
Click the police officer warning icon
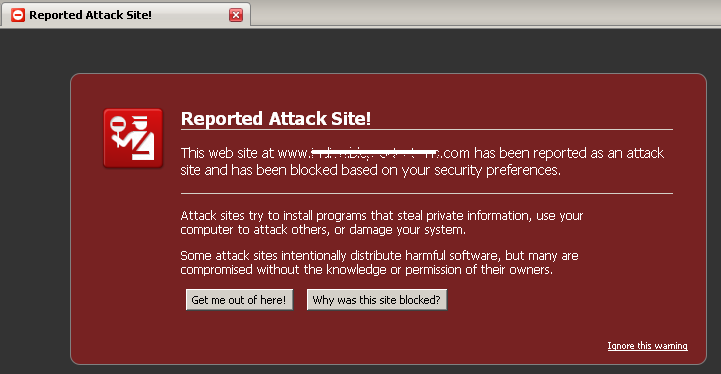pyautogui.click(x=133, y=138)
